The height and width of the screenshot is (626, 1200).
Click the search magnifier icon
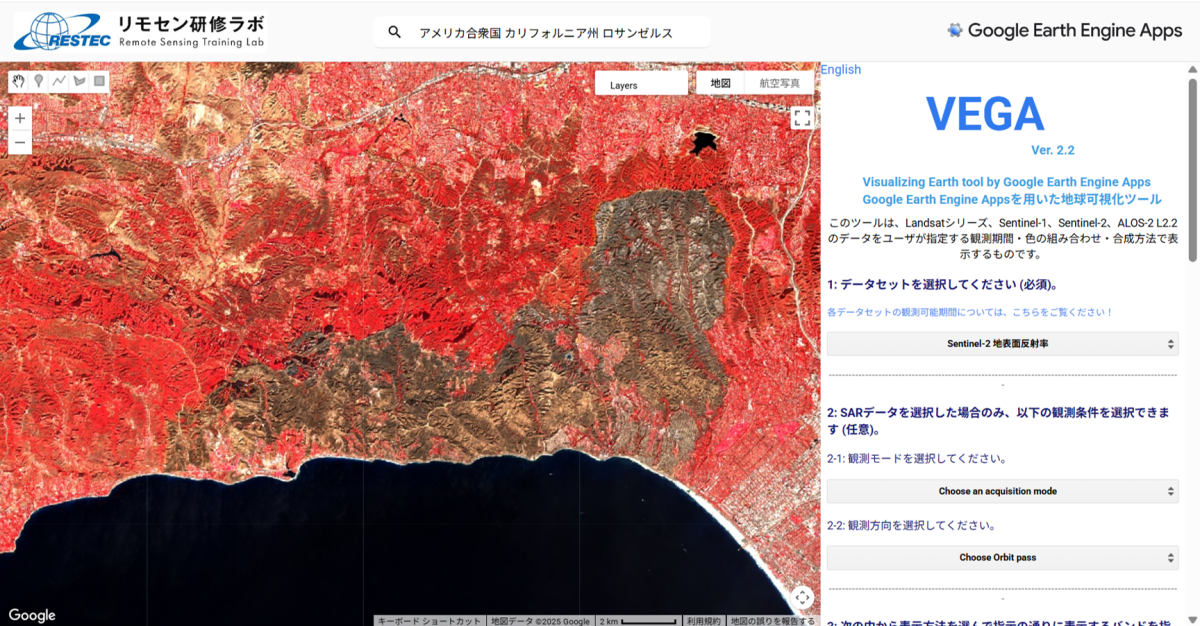(395, 32)
